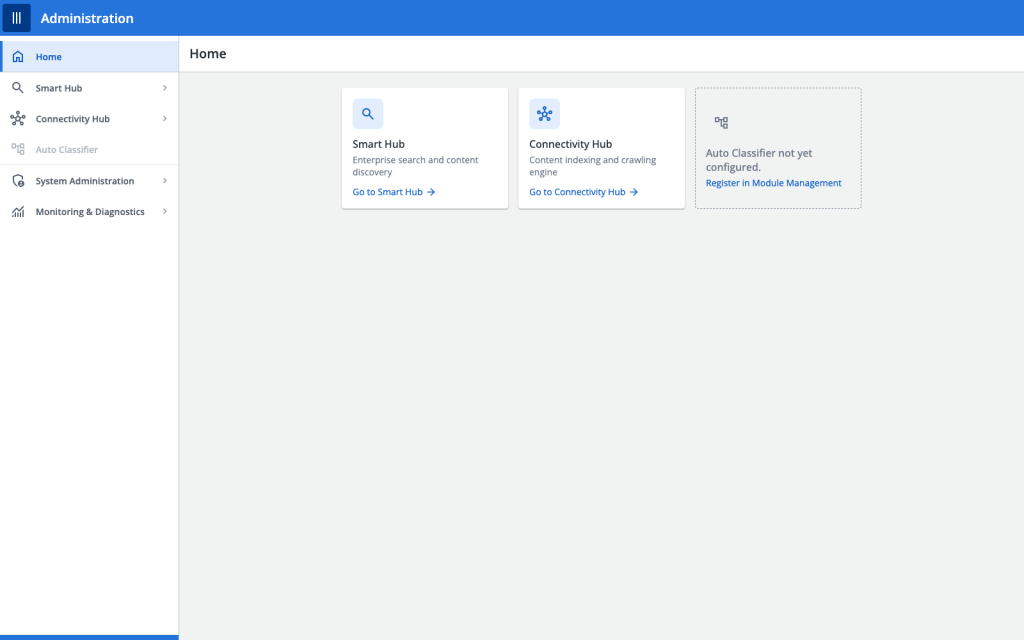Click the Smart Hub magnifier sidebar icon
Image resolution: width=1024 pixels, height=640 pixels.
tap(18, 88)
